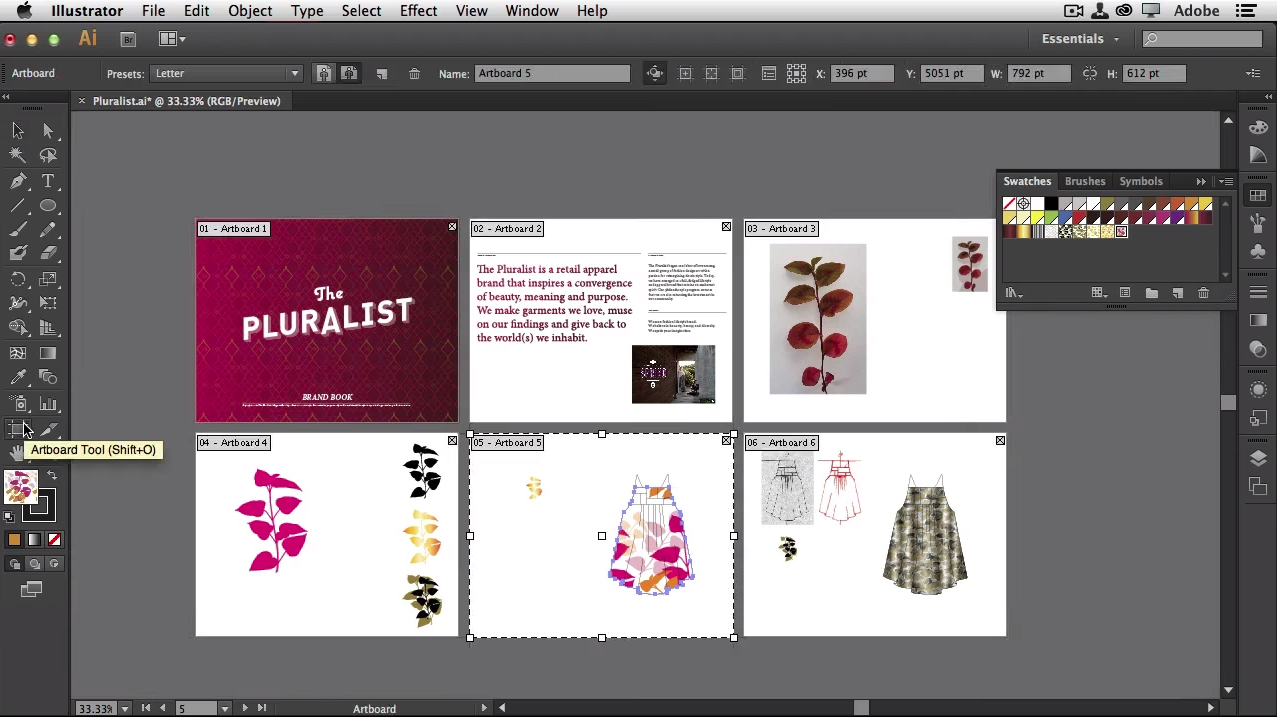Click the artboard Name field
The height and width of the screenshot is (717, 1277).
(x=552, y=74)
